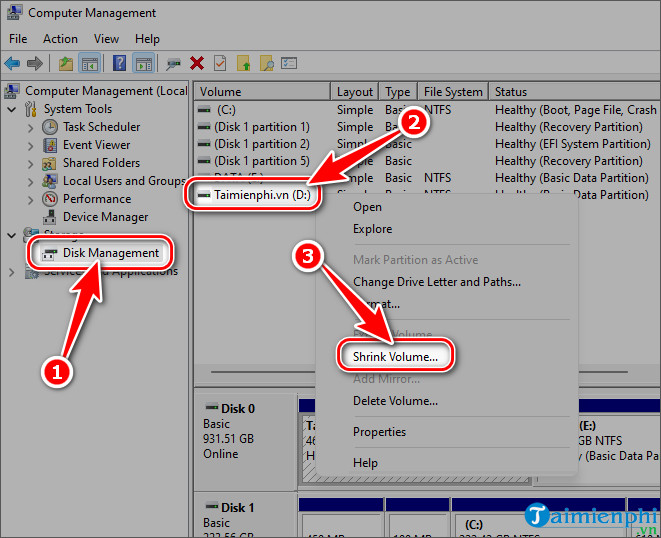The width and height of the screenshot is (661, 538).
Task: Click the red X Delete toolbar icon
Action: tap(197, 64)
